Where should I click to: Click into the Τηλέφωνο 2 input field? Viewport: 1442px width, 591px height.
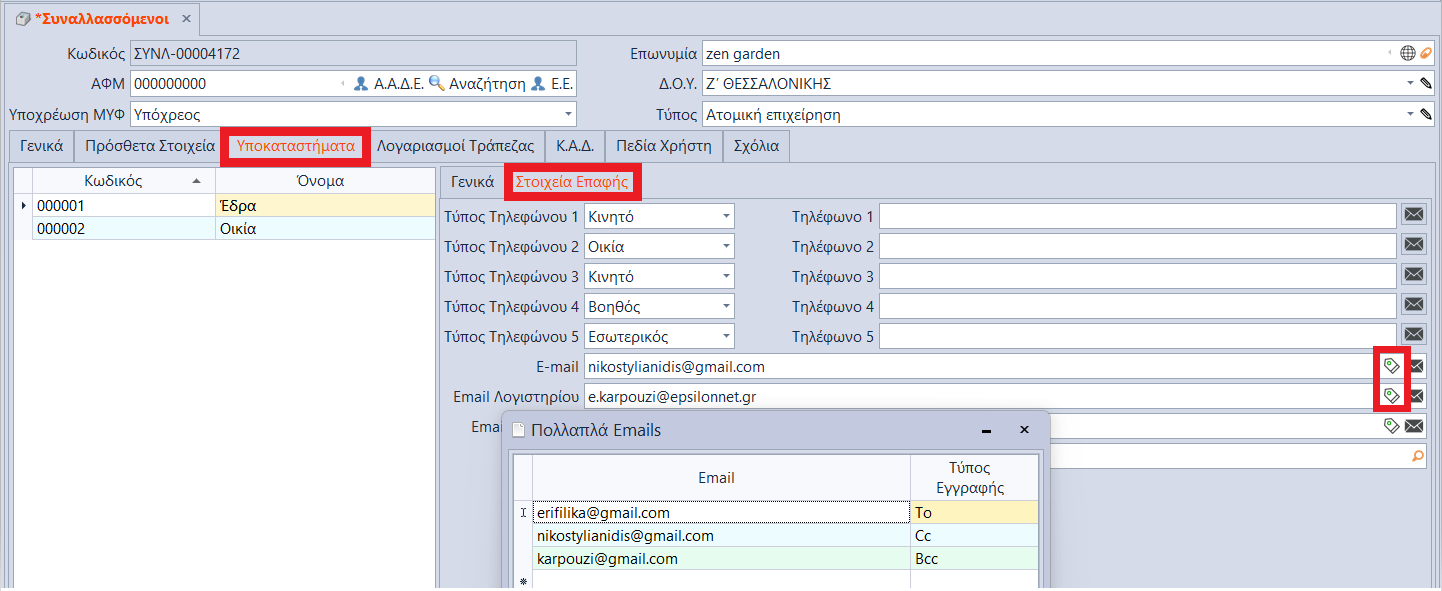tap(1136, 246)
